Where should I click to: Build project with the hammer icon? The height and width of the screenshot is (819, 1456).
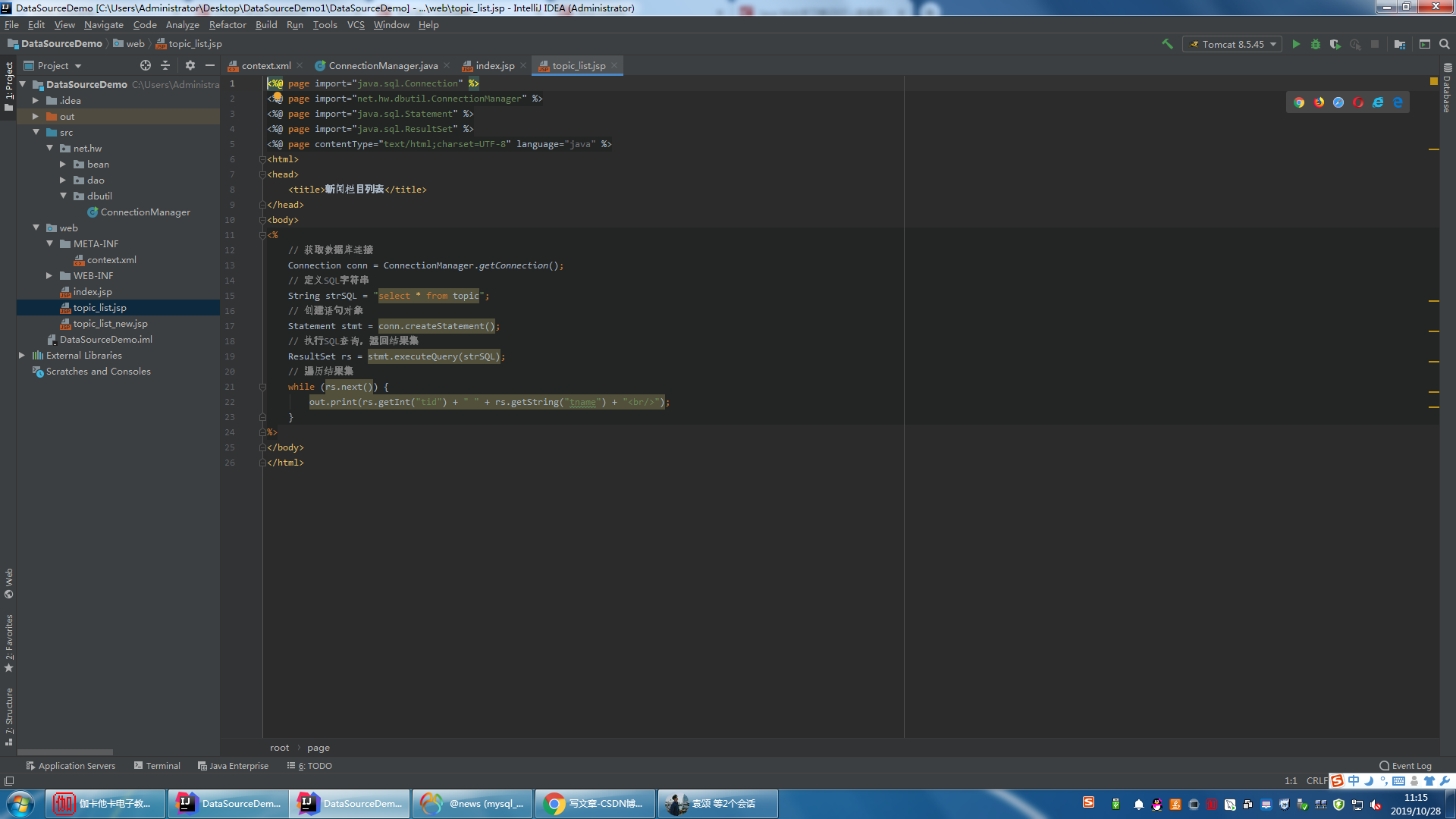(1168, 44)
